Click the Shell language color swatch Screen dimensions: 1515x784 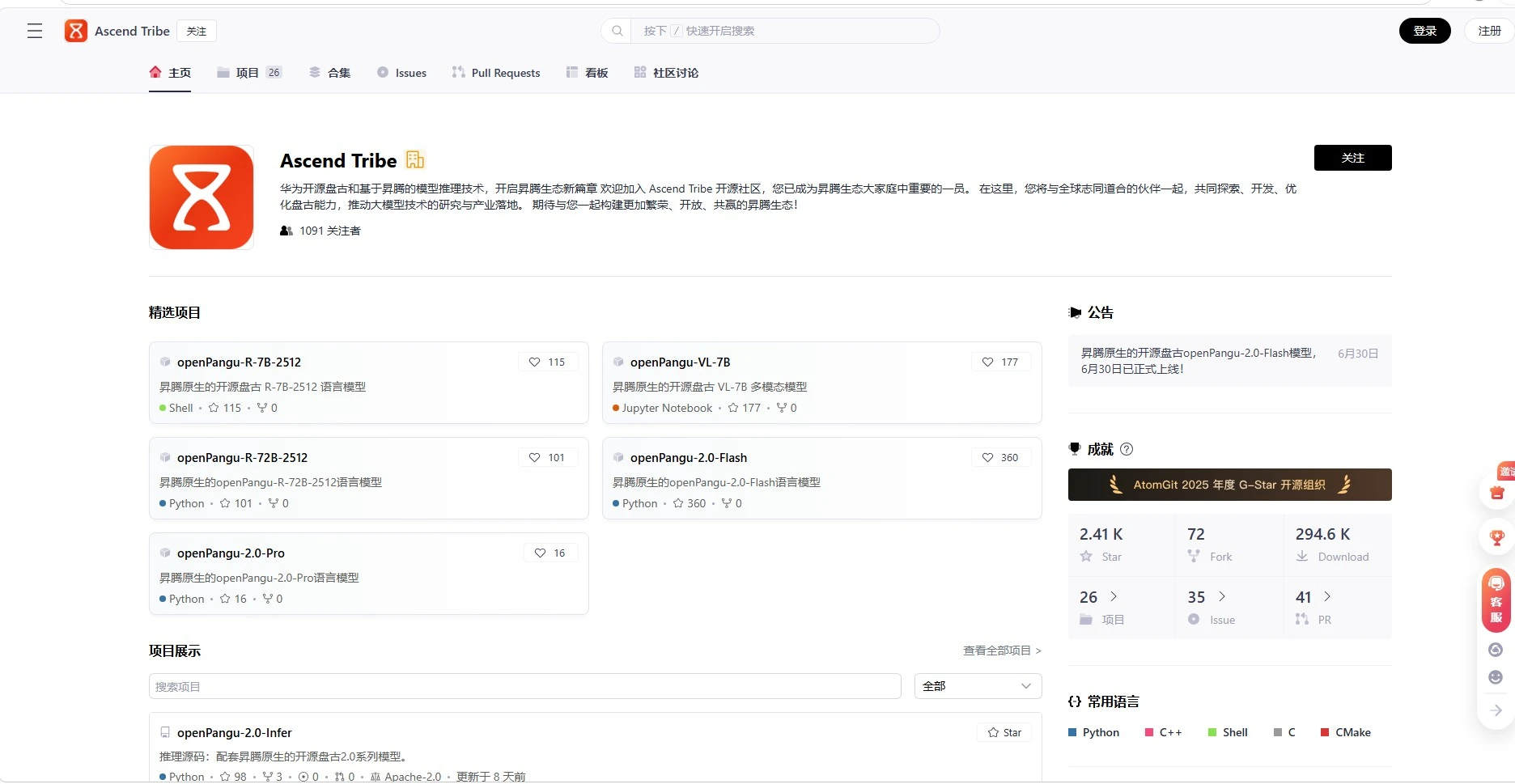pos(1212,732)
